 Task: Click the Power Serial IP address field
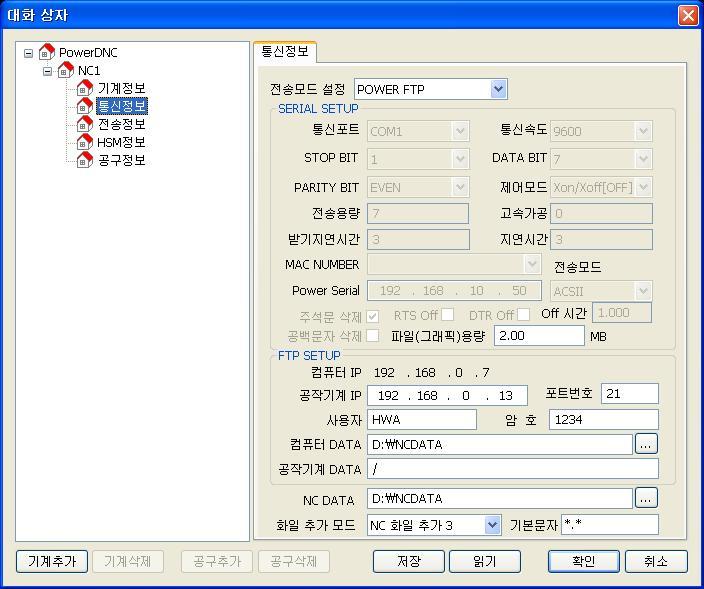[454, 290]
